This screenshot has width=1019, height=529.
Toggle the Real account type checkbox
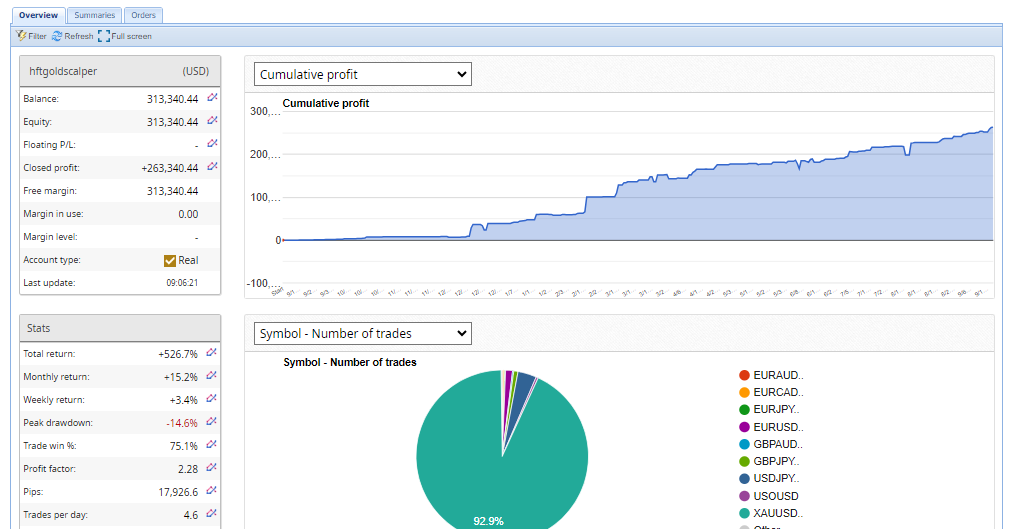click(x=170, y=260)
